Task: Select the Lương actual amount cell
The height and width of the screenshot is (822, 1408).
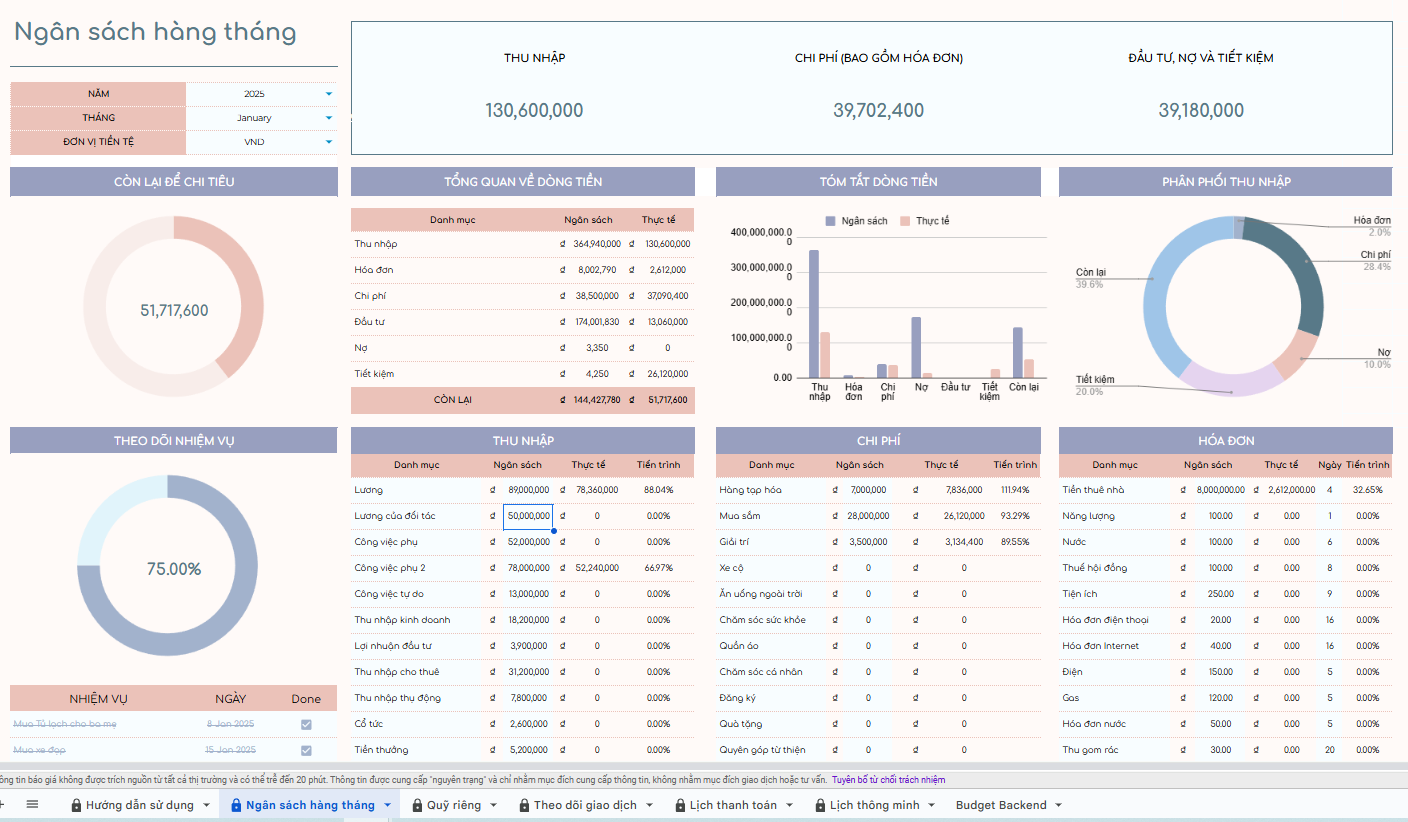Action: click(x=596, y=490)
